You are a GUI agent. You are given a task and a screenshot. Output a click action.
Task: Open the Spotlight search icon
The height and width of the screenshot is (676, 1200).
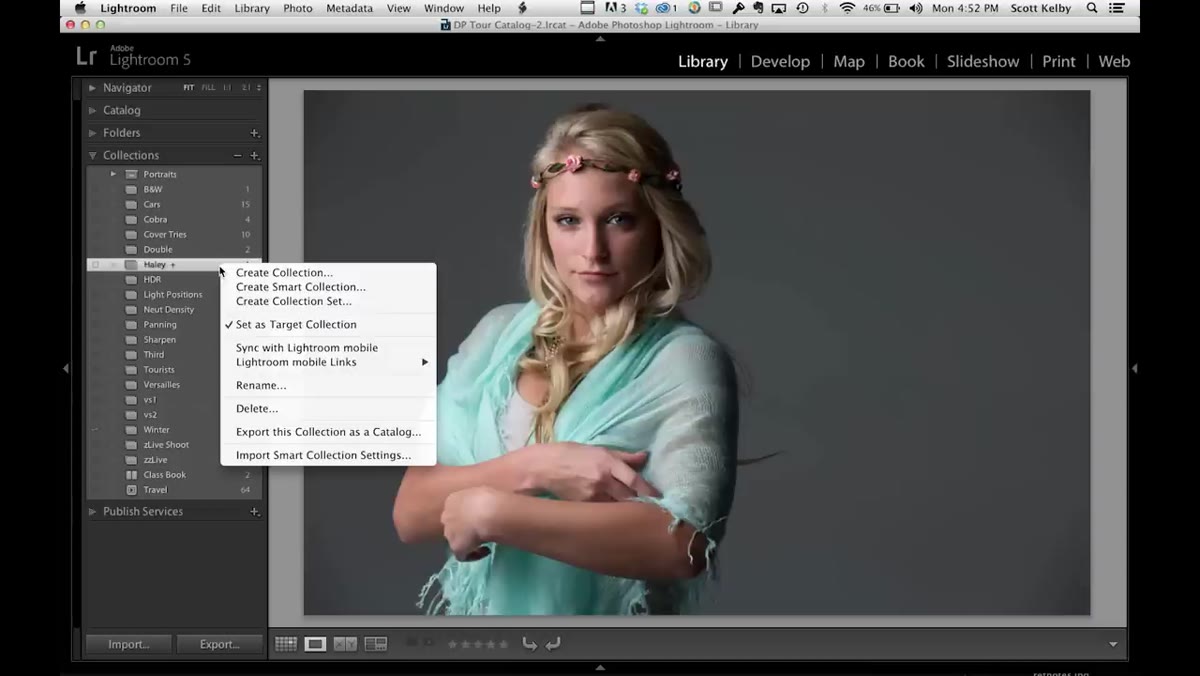click(x=1091, y=8)
